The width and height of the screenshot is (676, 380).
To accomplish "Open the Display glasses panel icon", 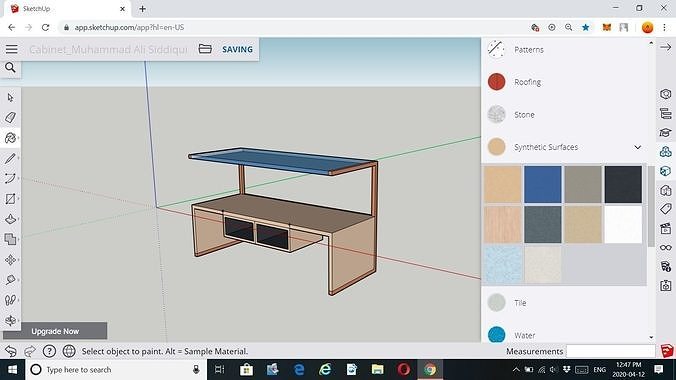I will pyautogui.click(x=666, y=248).
